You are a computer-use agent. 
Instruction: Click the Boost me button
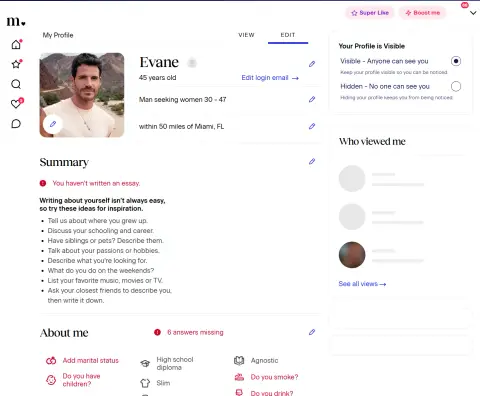pyautogui.click(x=422, y=13)
